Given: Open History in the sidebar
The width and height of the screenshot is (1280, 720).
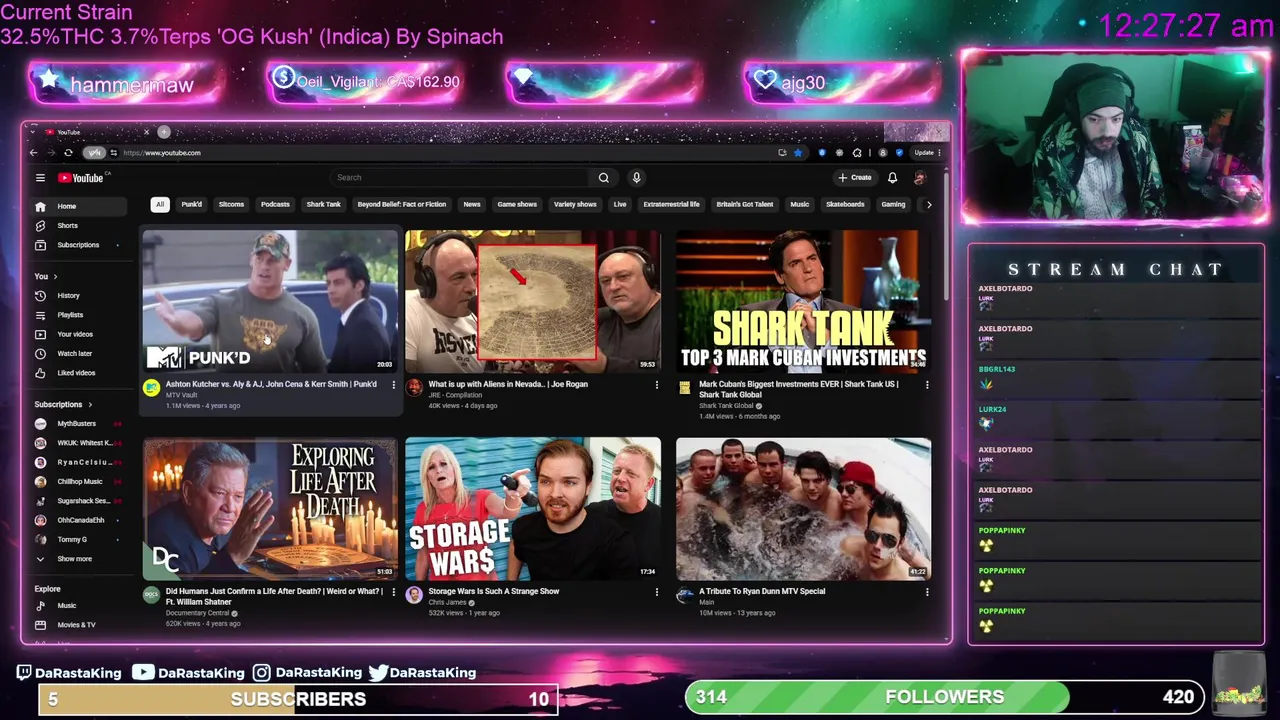Looking at the screenshot, I should coord(80,295).
